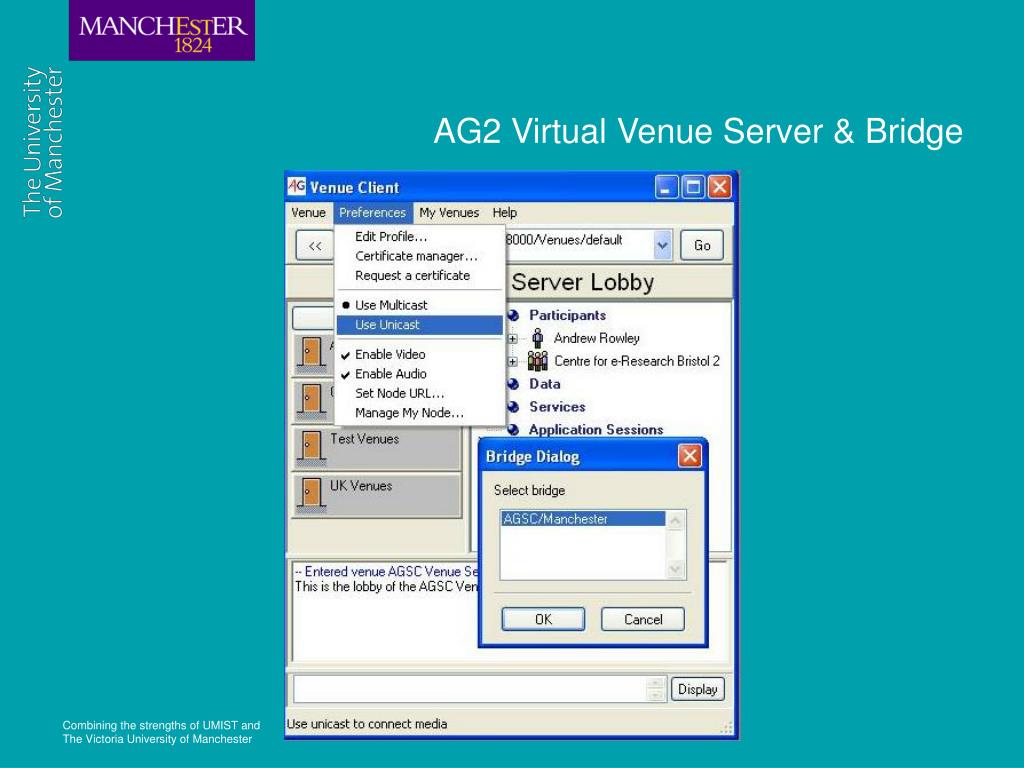Select the Data tree heading
This screenshot has height=768, width=1024.
click(545, 384)
